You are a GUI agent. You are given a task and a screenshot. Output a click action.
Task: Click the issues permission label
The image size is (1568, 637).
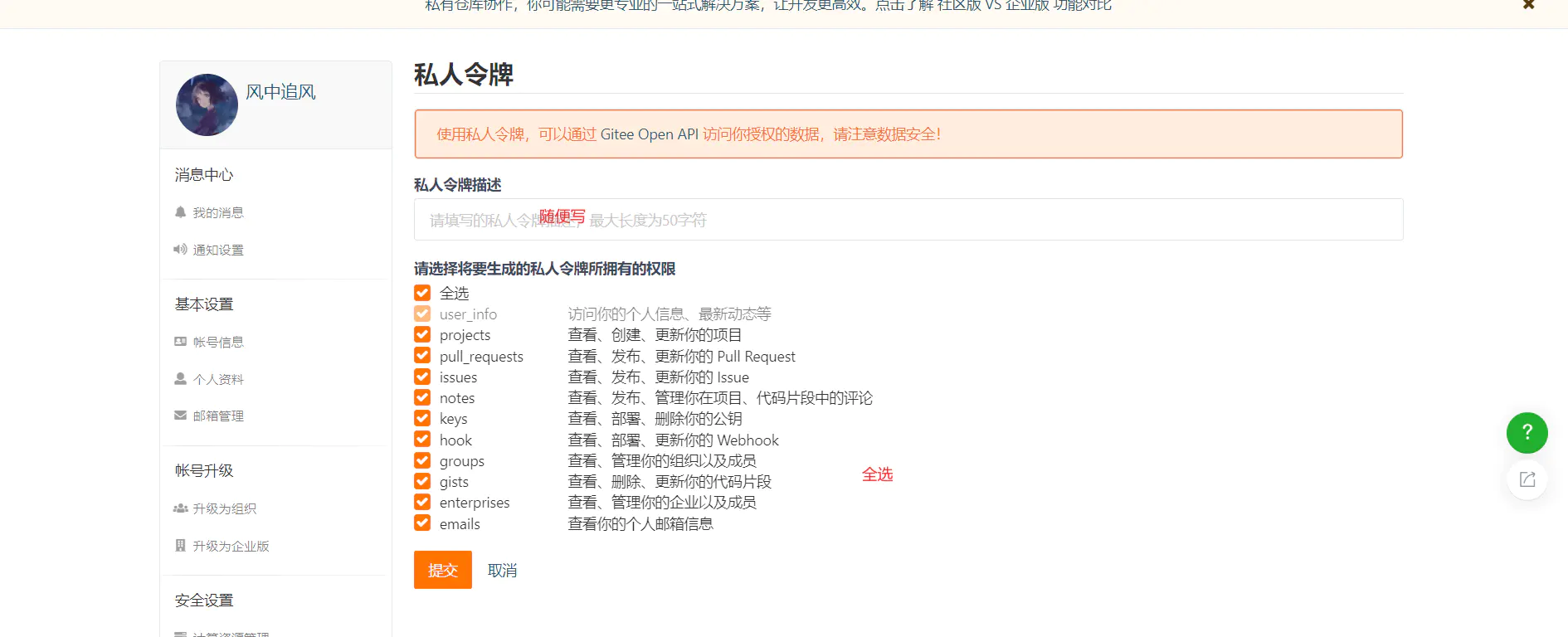tap(459, 377)
